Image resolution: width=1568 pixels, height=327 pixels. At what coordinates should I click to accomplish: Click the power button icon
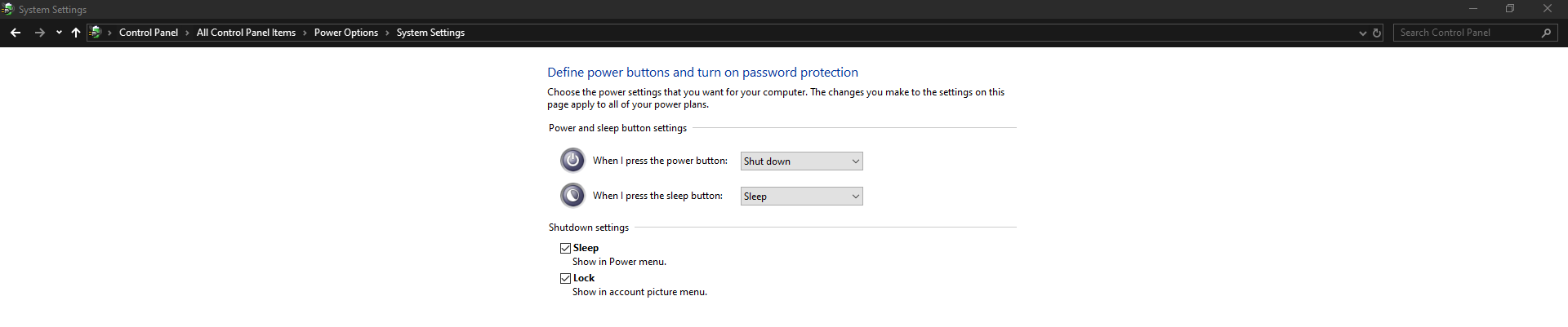pos(572,161)
